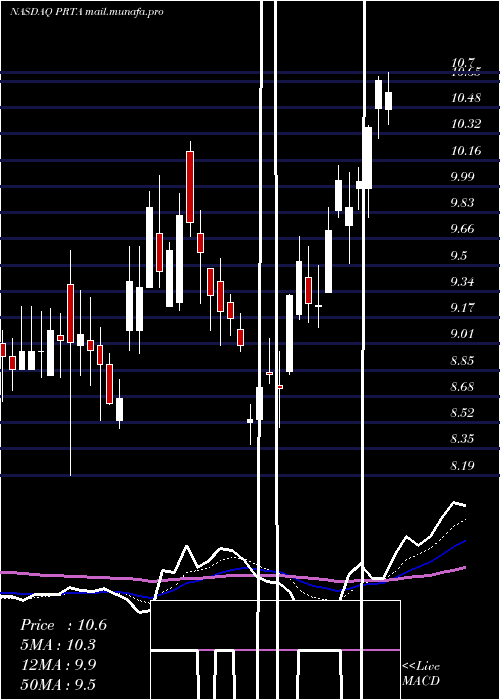Click the 9.5 price axis label

[460, 256]
